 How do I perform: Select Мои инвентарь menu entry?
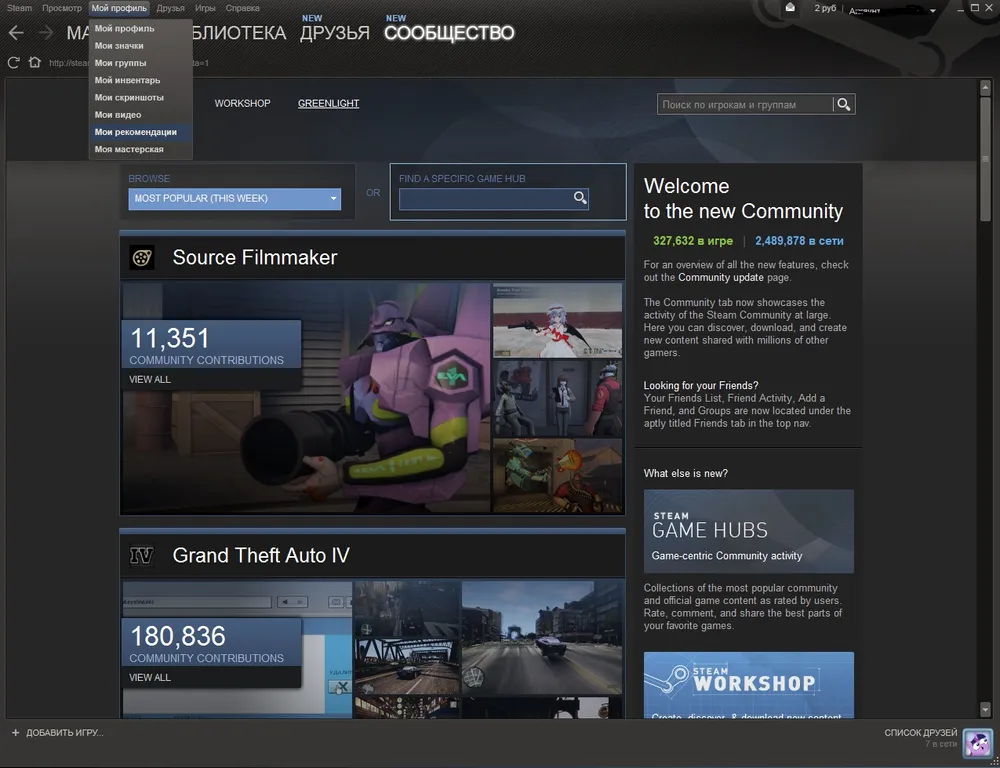click(x=141, y=80)
